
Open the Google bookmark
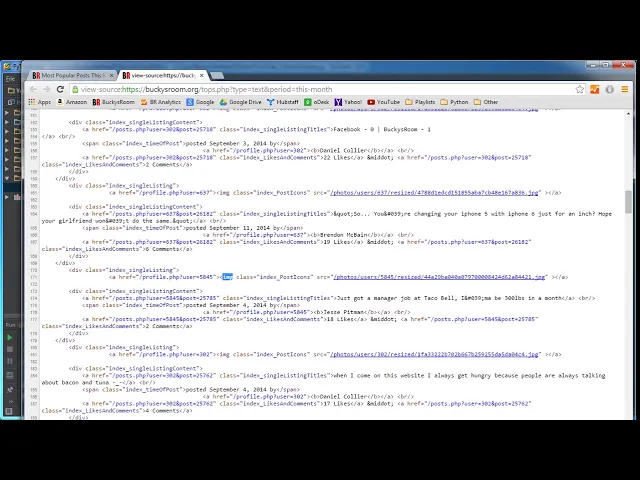[x=200, y=102]
